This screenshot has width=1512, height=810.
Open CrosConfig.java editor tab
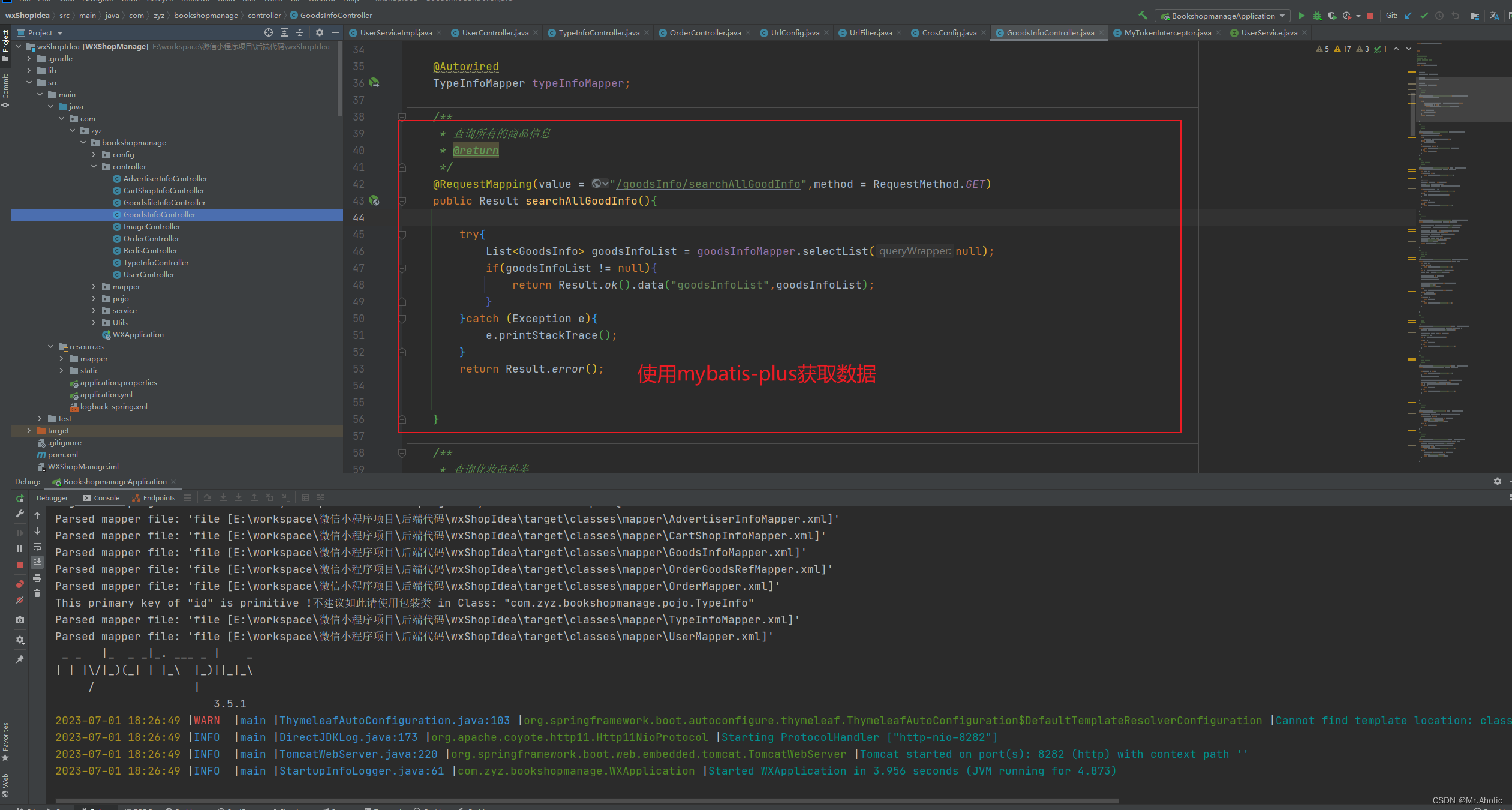949,32
